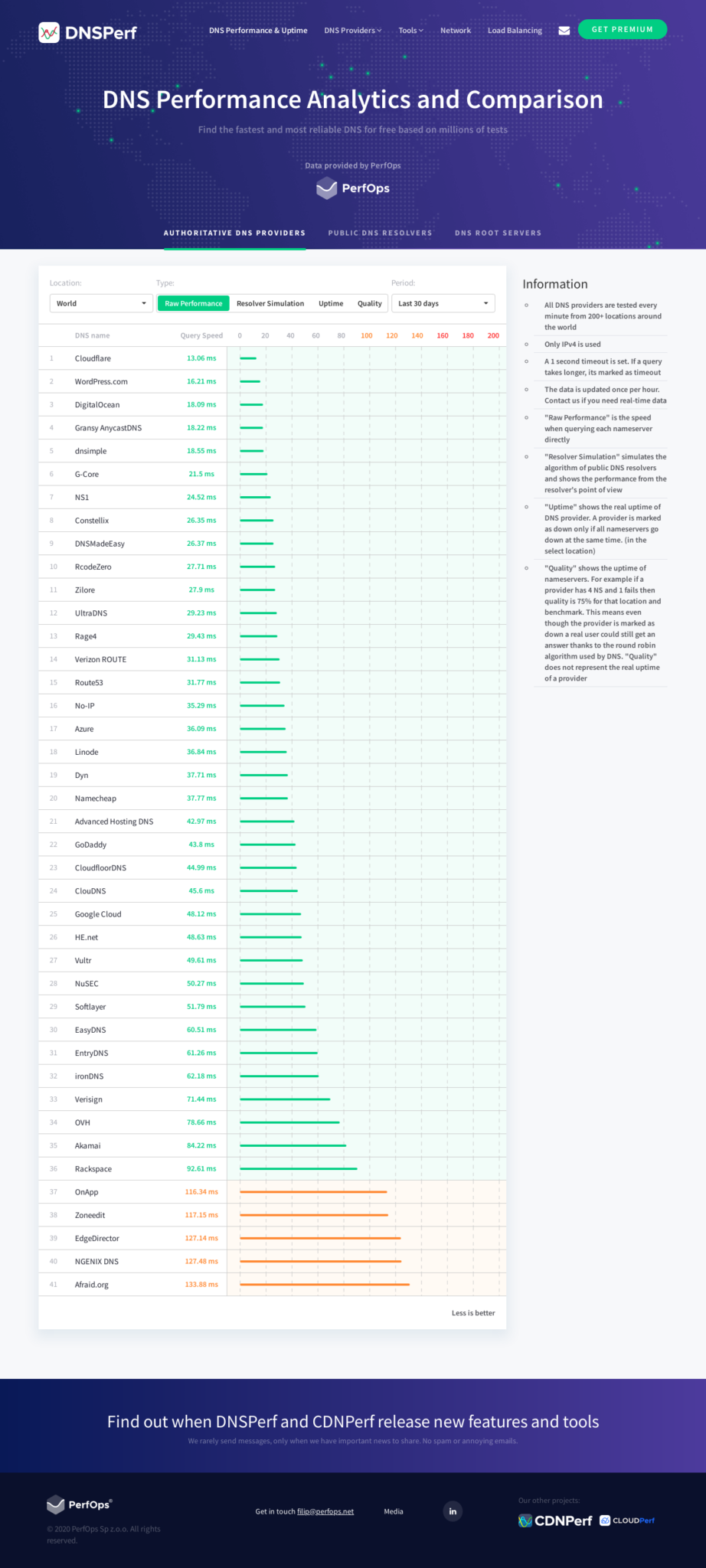Click the Cloudflare query speed bar
Image resolution: width=706 pixels, height=1568 pixels.
pos(248,358)
